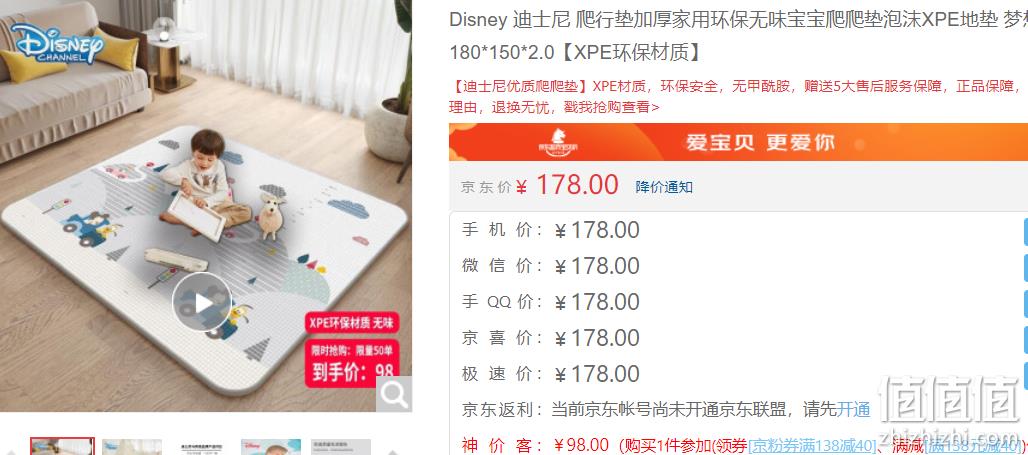Viewport: 1028px width, 455px height.
Task: Select the second product thumbnail
Action: point(132,447)
